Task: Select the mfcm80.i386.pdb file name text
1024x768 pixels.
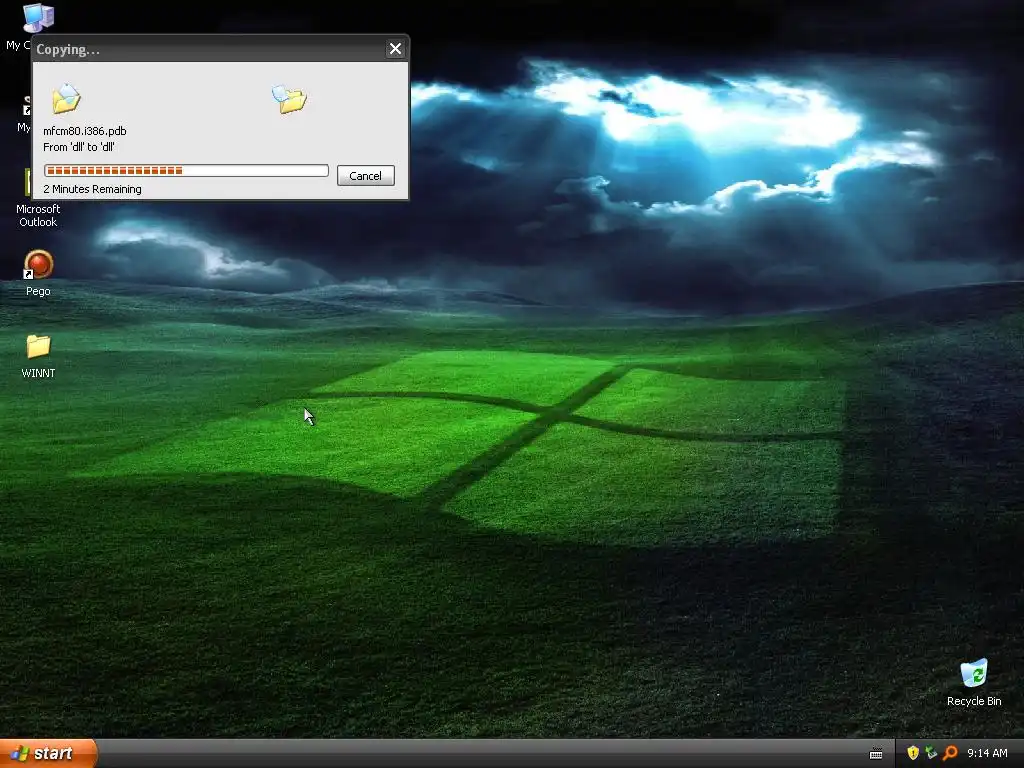Action: [85, 131]
